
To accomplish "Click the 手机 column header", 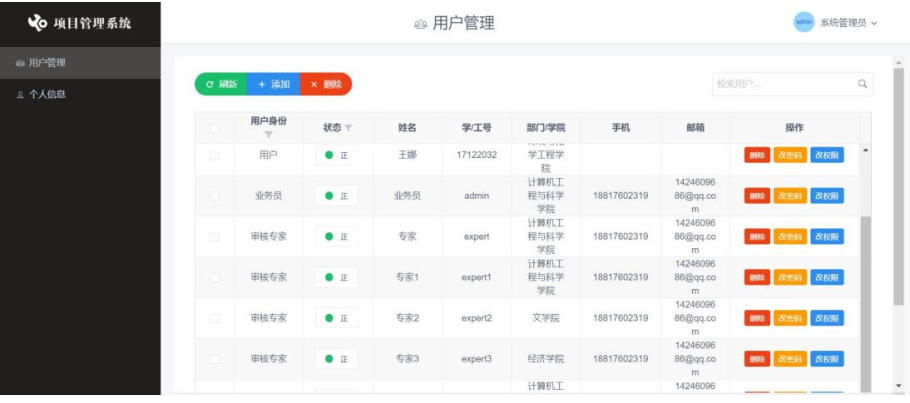I will 620,128.
